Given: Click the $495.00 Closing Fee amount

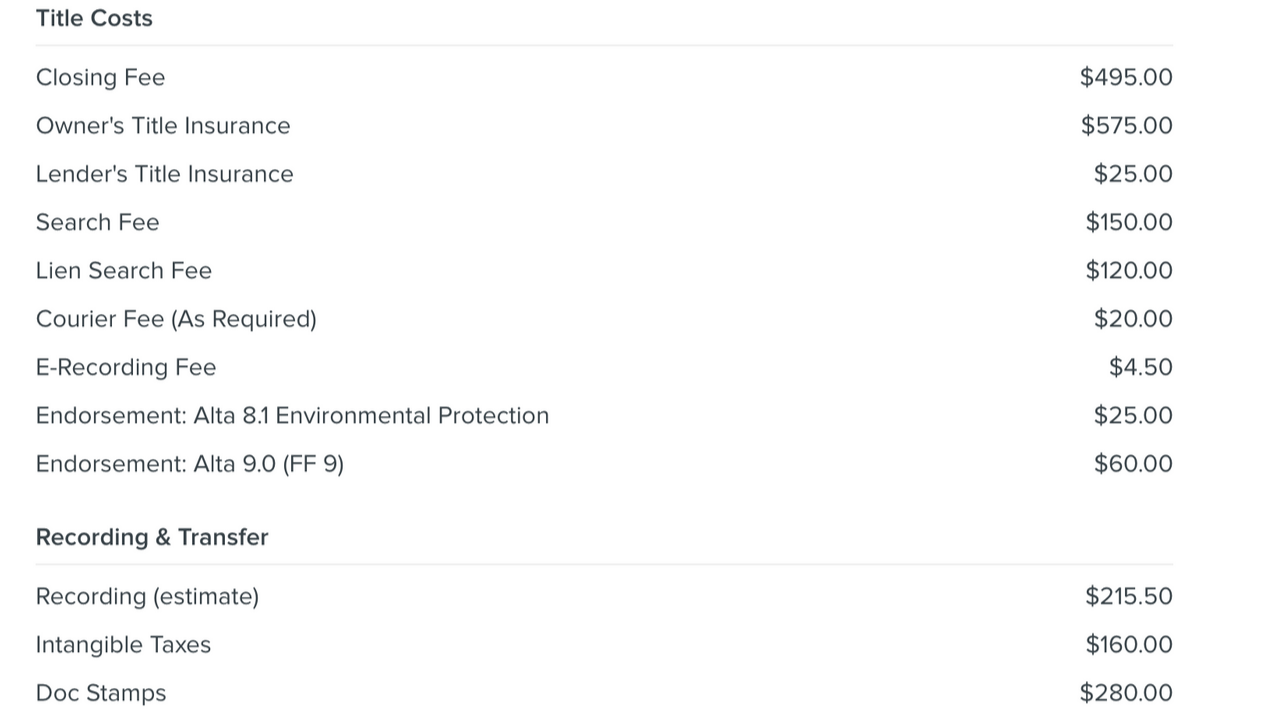Looking at the screenshot, I should [1126, 78].
